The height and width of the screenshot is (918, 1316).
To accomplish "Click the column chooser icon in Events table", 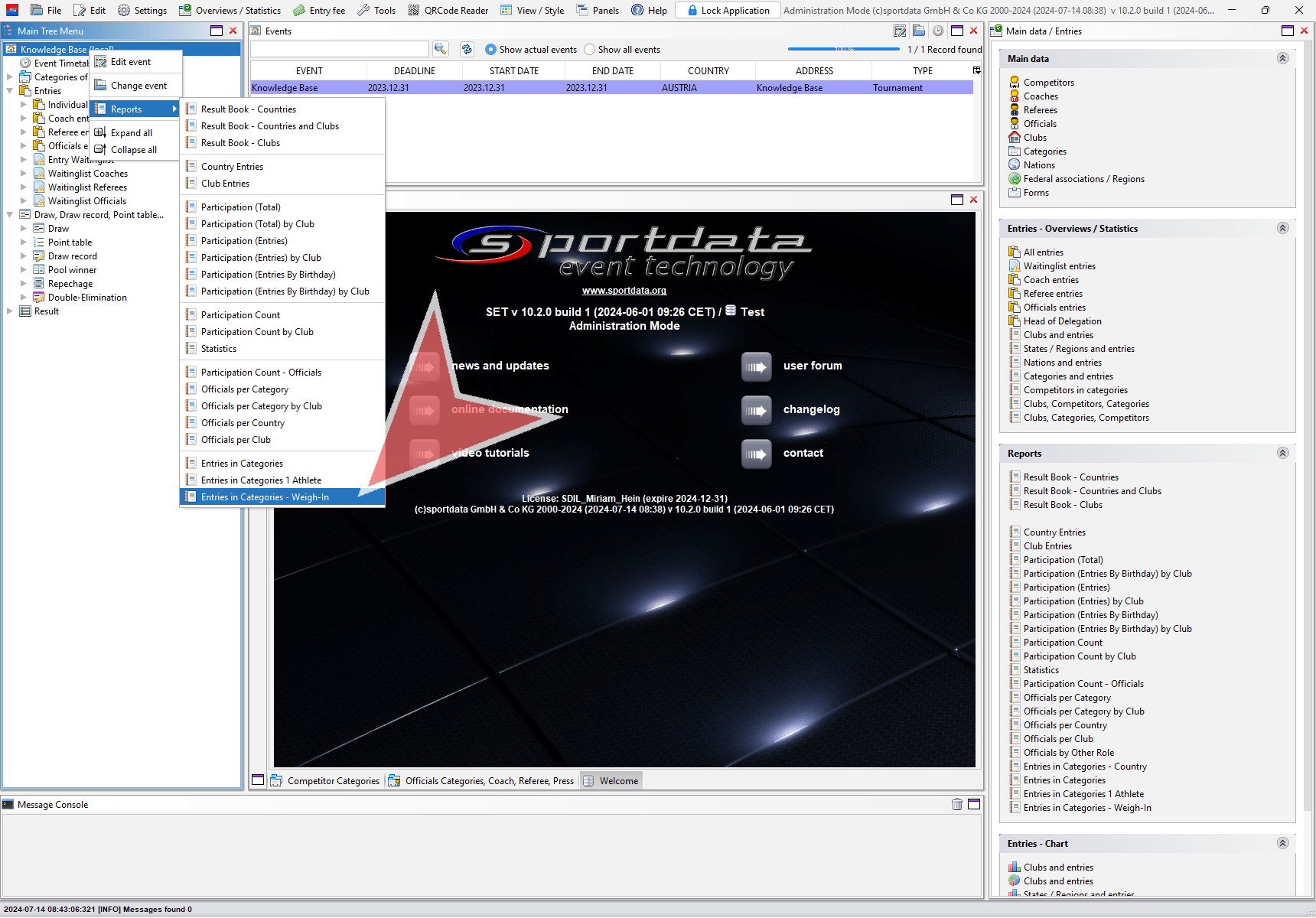I will click(x=976, y=70).
